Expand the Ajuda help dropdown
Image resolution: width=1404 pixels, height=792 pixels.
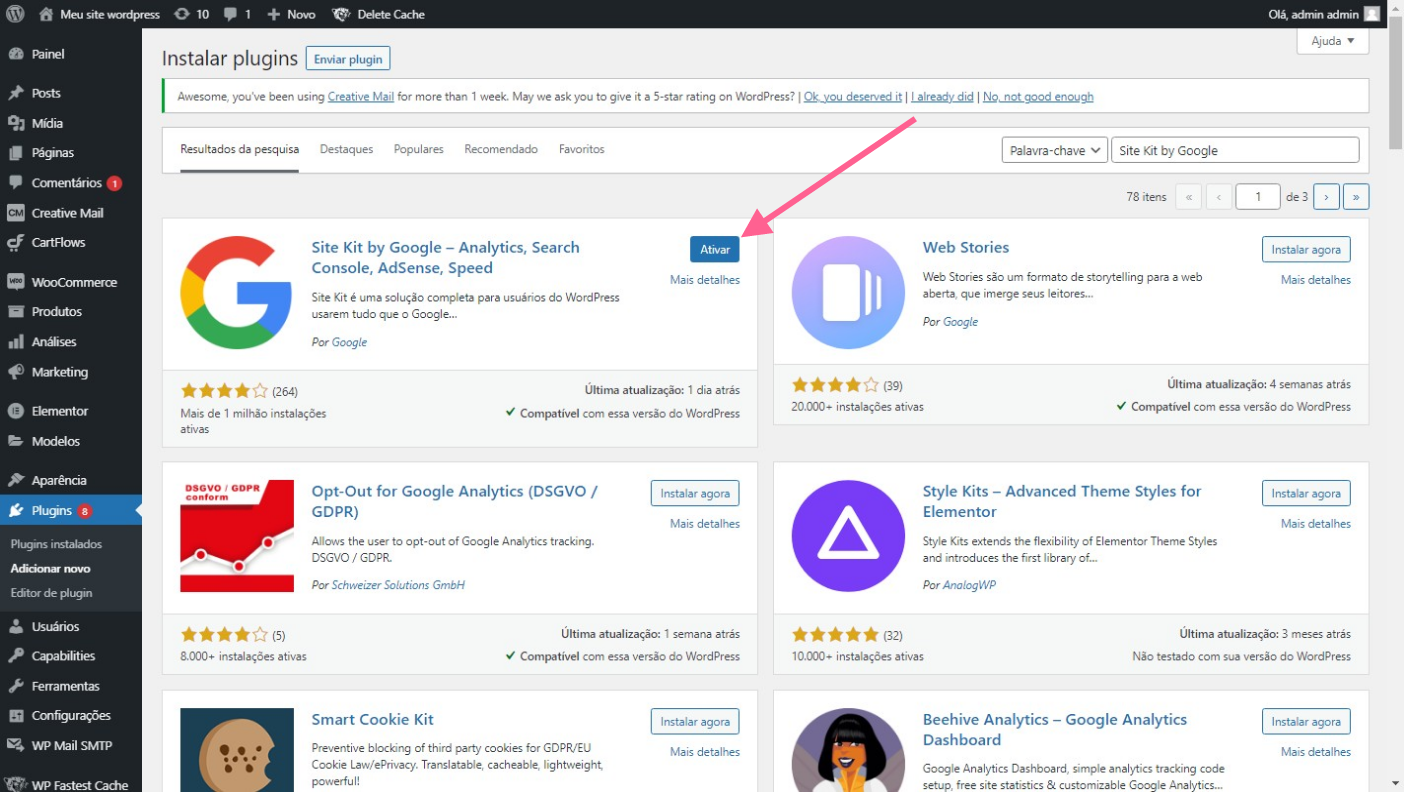(1332, 41)
